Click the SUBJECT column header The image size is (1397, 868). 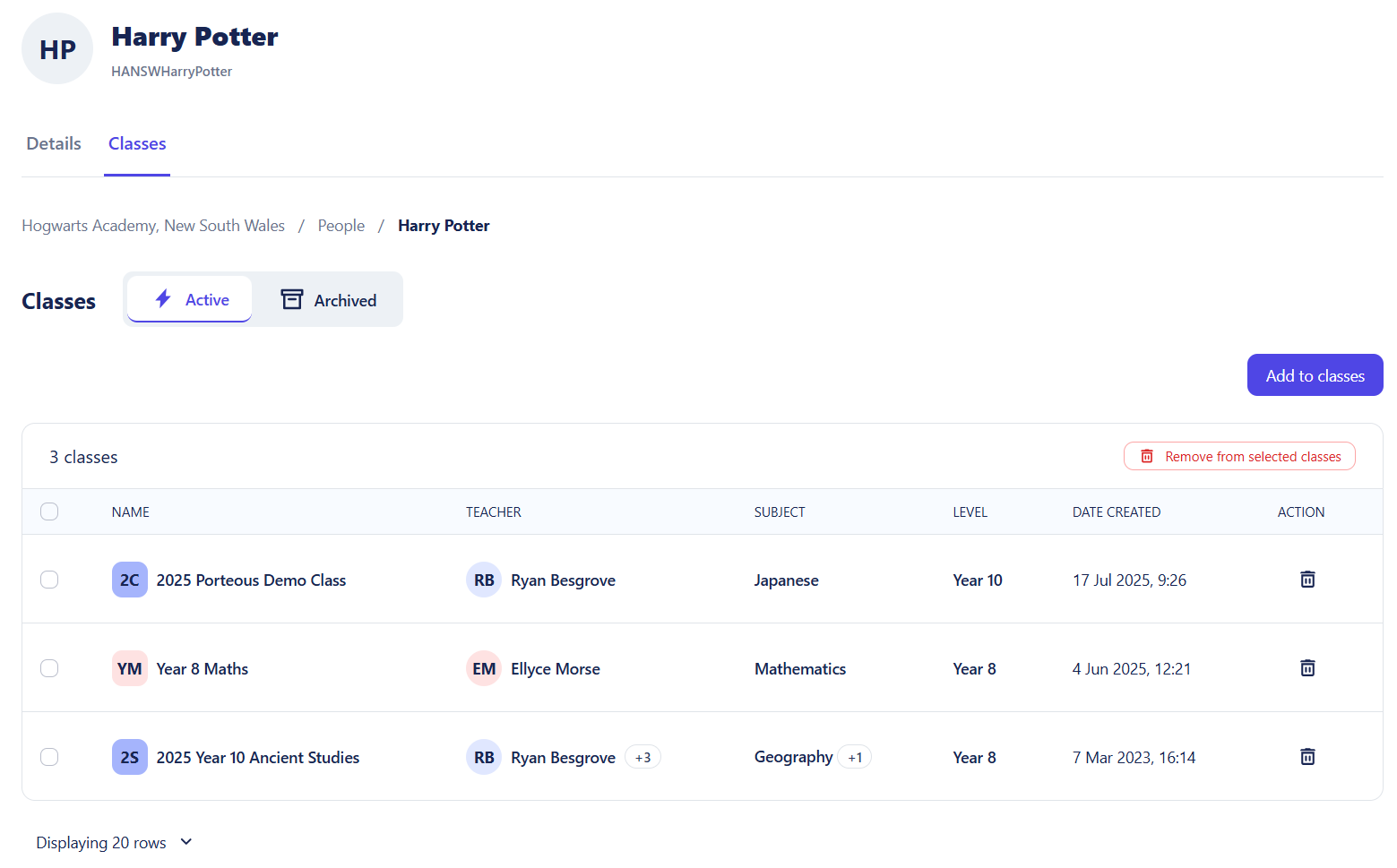[780, 511]
